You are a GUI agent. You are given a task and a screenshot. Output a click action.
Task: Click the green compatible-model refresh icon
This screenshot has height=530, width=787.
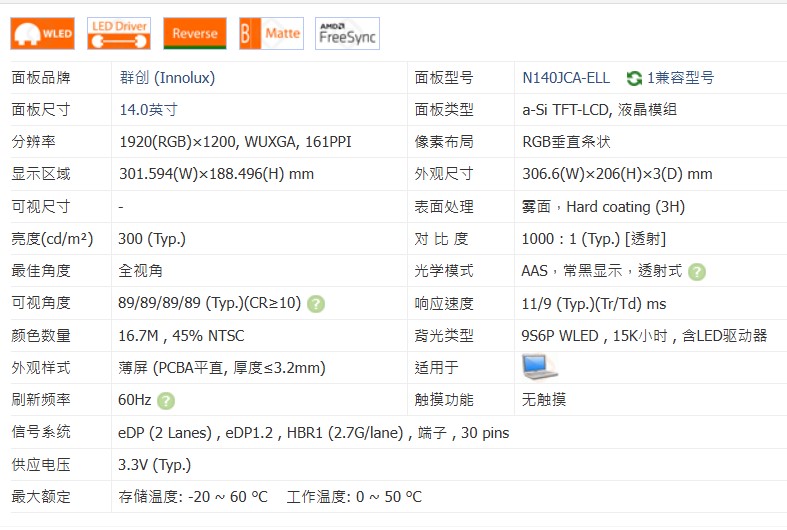pos(634,78)
